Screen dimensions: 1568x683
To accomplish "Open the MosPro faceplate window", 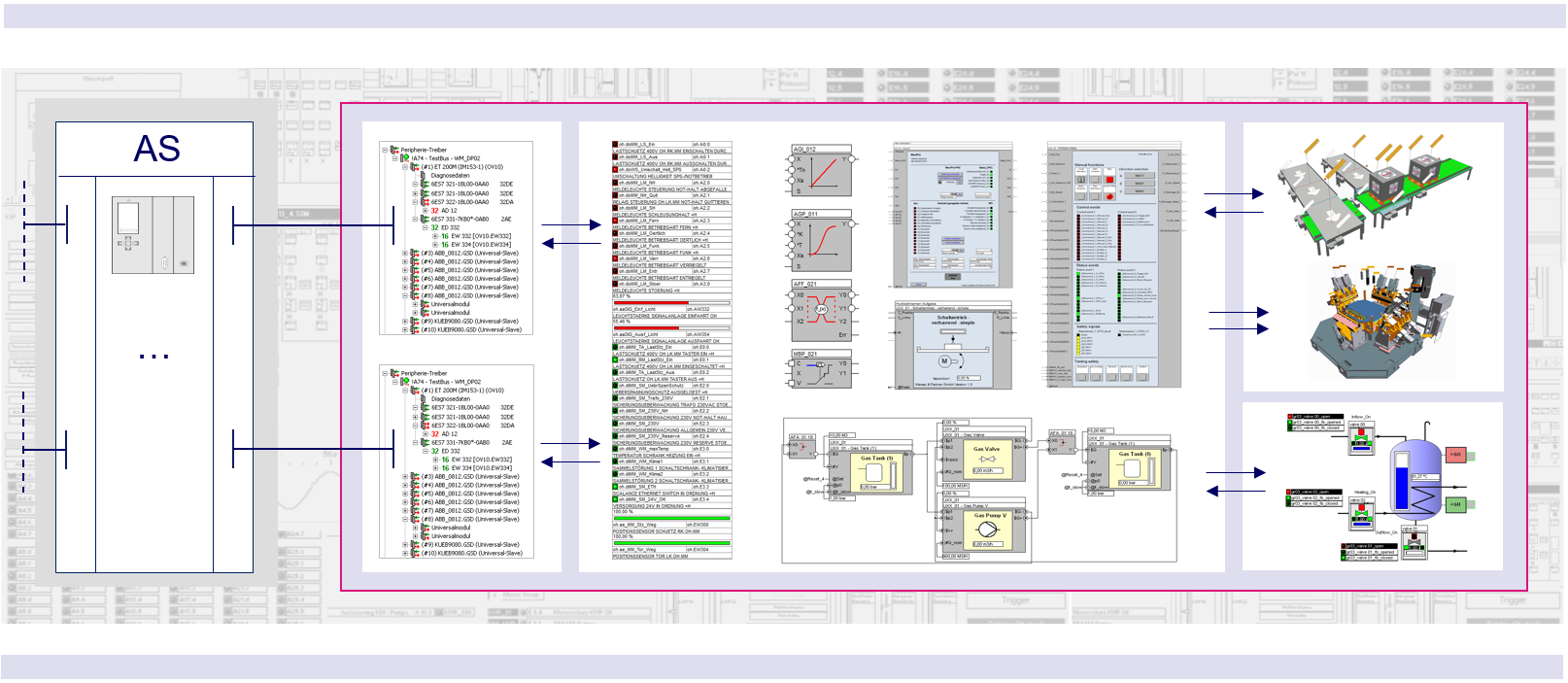I will 953,215.
